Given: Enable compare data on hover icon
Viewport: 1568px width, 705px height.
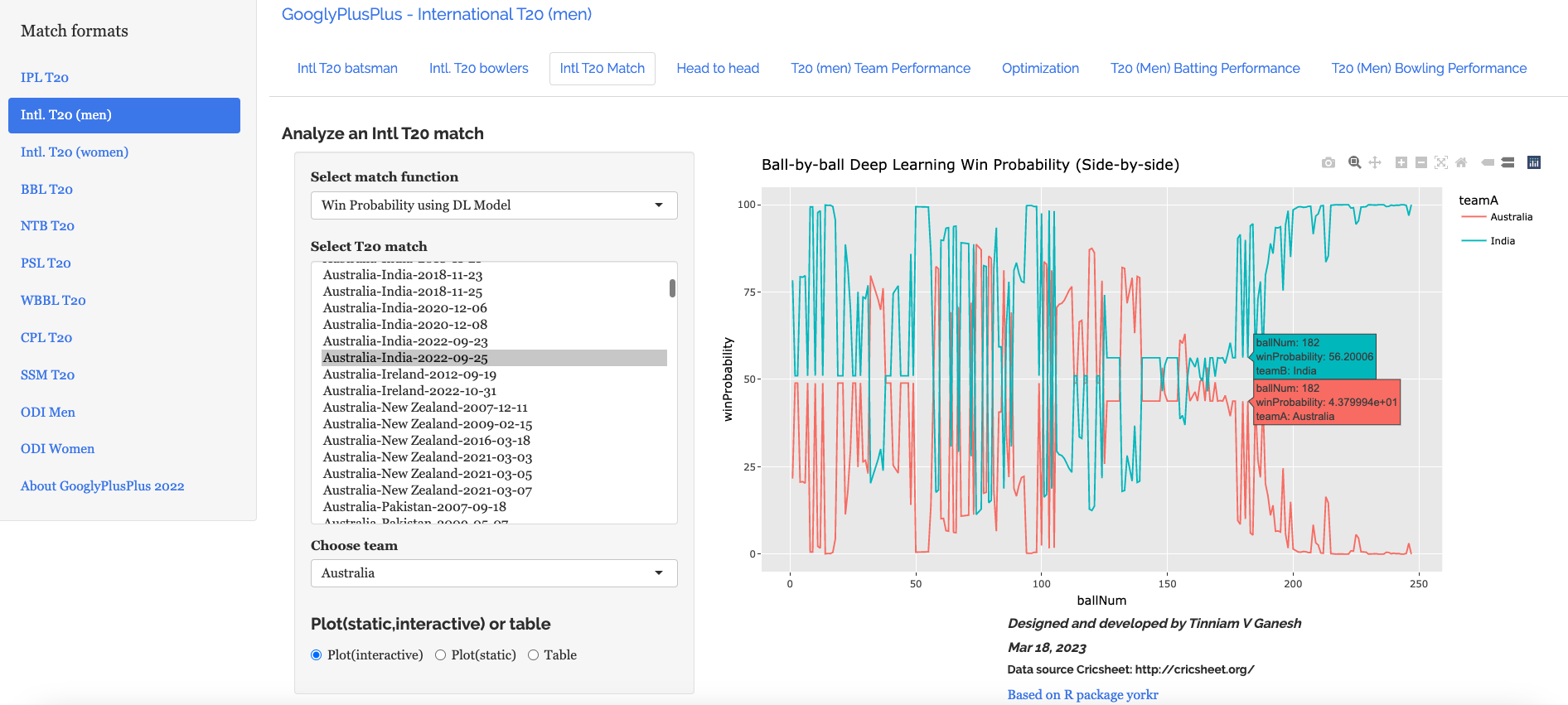Looking at the screenshot, I should click(1508, 162).
